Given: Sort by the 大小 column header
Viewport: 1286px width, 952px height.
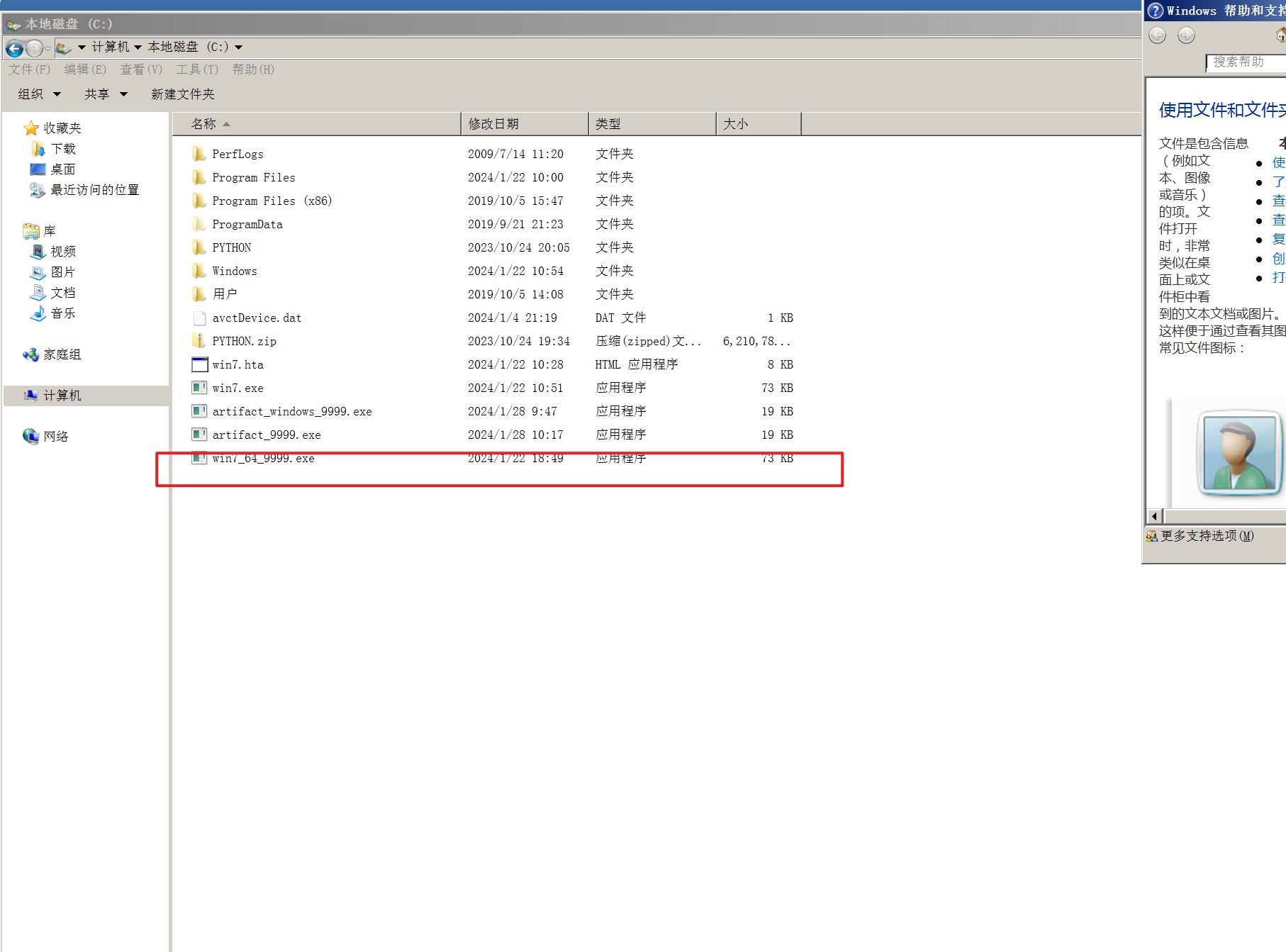Looking at the screenshot, I should (x=759, y=124).
